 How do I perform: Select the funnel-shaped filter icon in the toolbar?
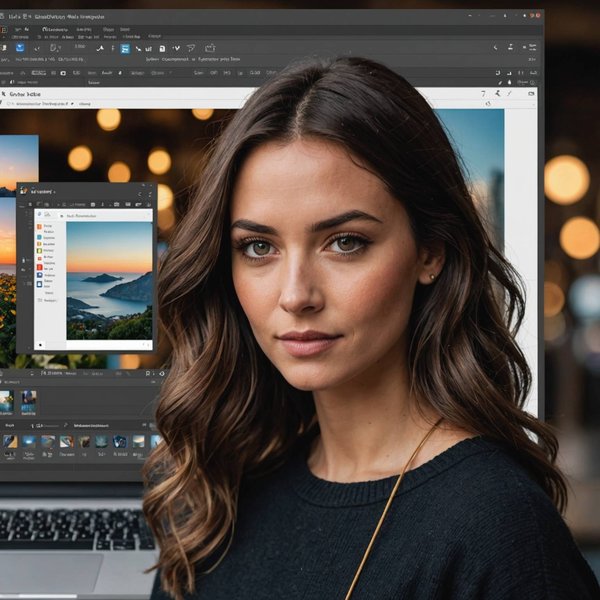click(x=191, y=48)
